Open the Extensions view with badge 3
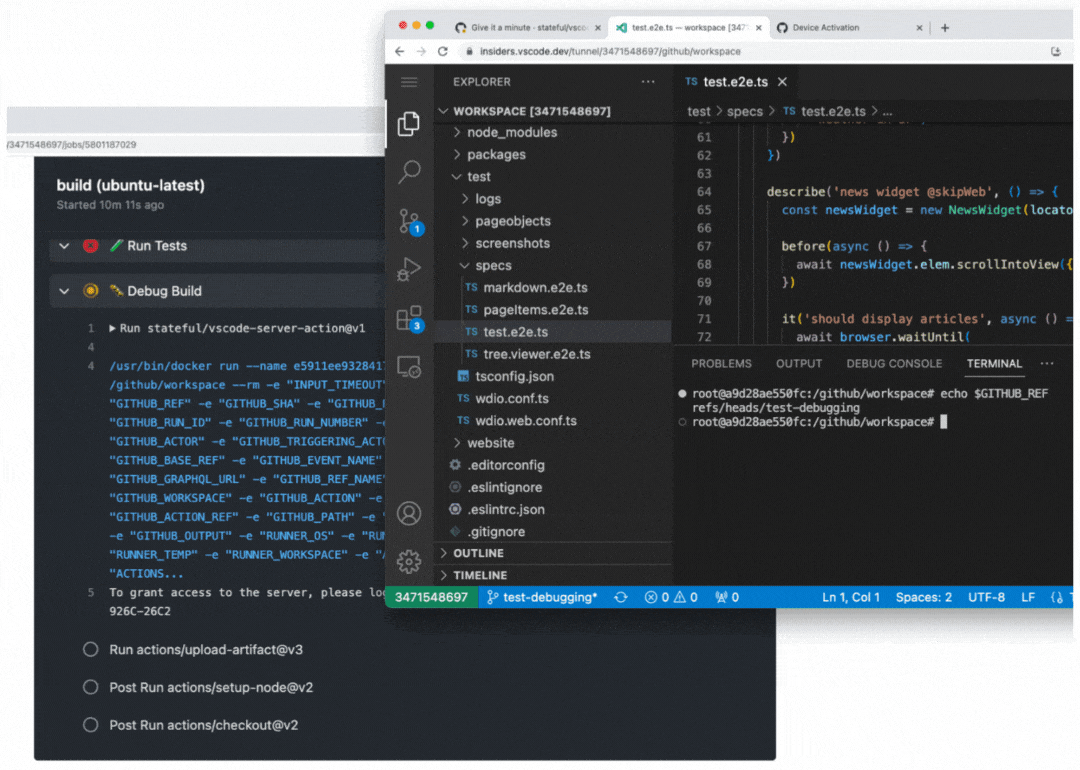The height and width of the screenshot is (770, 1080). [409, 317]
